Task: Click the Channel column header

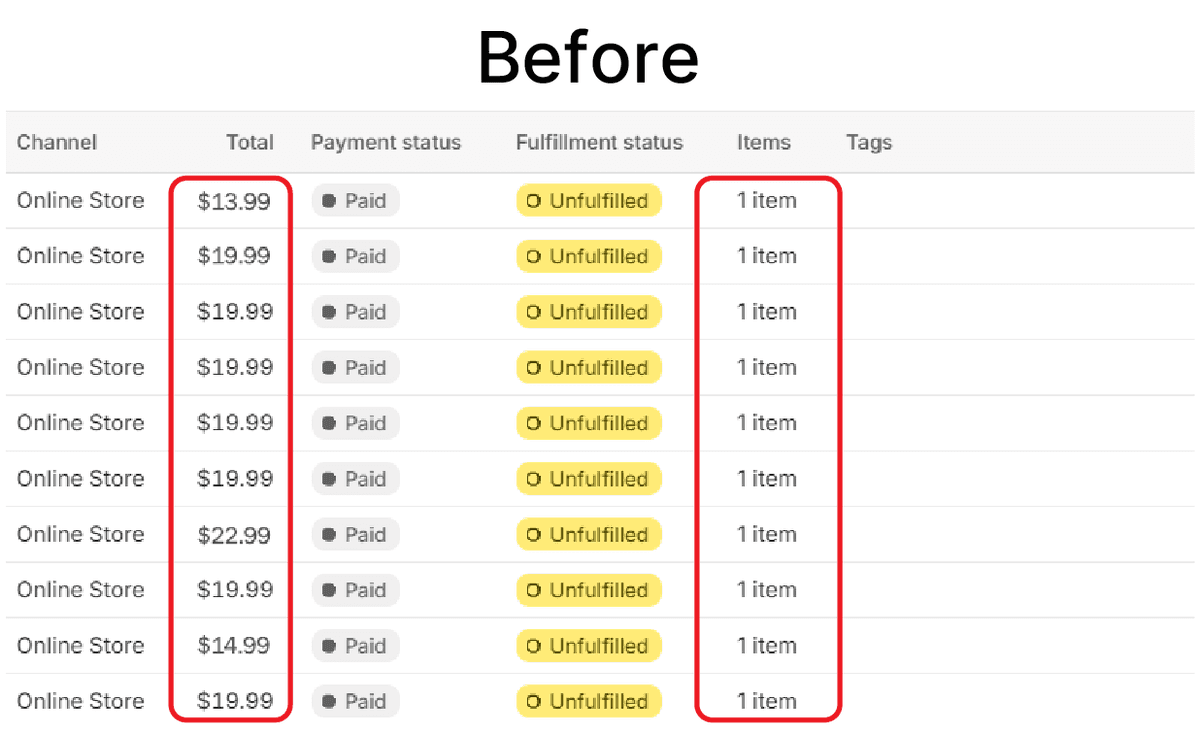Action: click(57, 142)
